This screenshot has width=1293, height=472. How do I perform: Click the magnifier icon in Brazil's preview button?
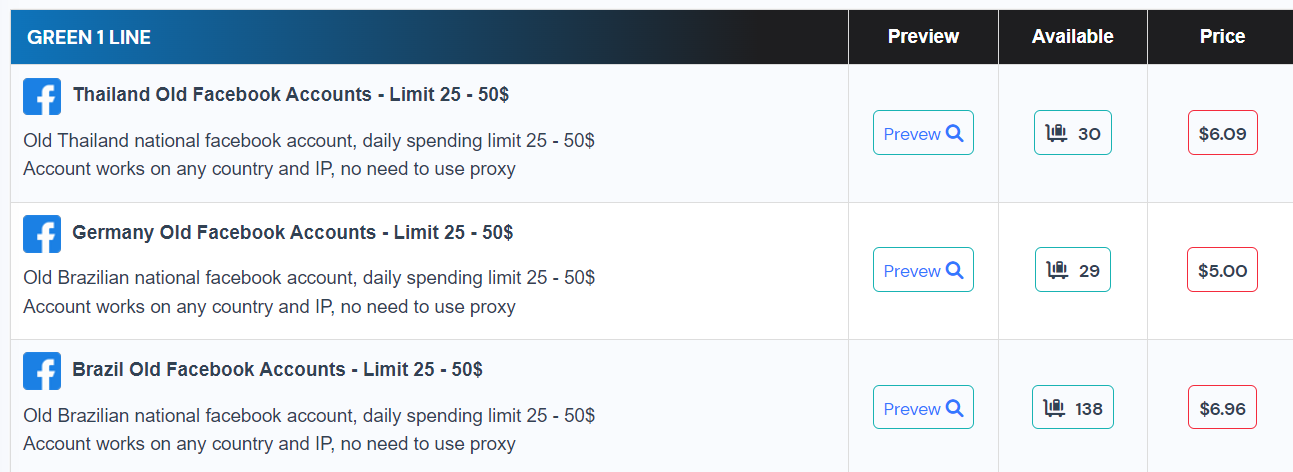(954, 408)
